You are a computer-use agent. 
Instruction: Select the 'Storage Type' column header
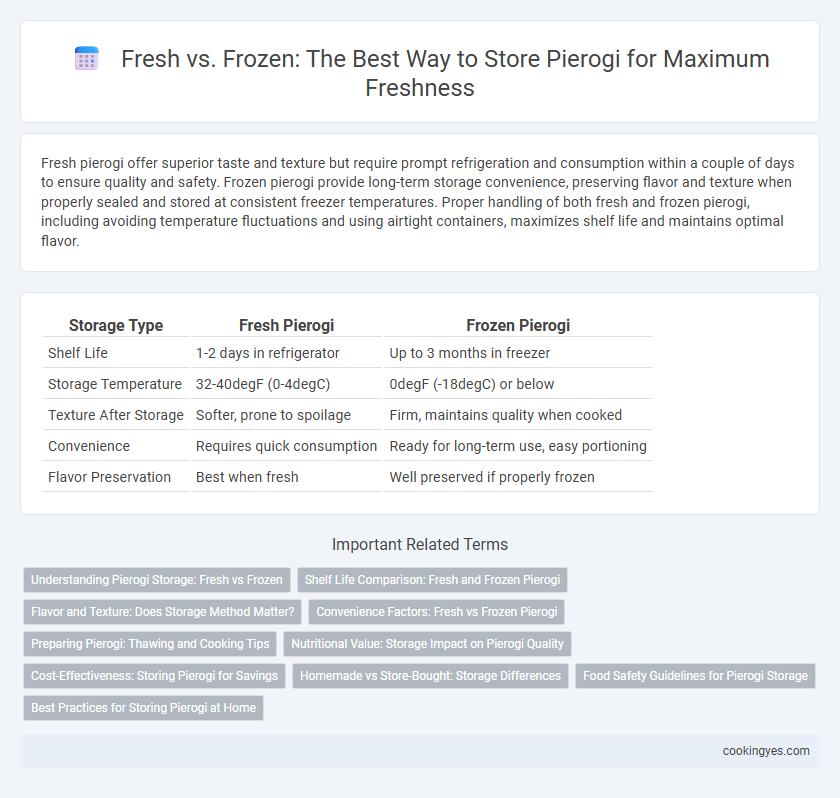(116, 325)
